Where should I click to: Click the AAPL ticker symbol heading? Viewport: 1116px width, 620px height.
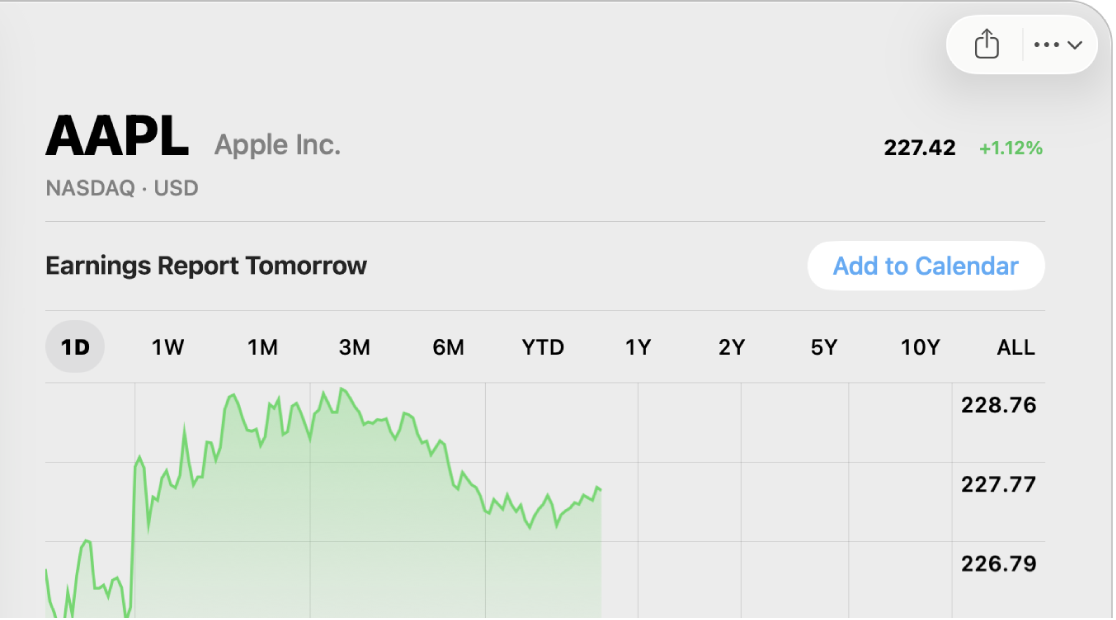click(x=117, y=137)
